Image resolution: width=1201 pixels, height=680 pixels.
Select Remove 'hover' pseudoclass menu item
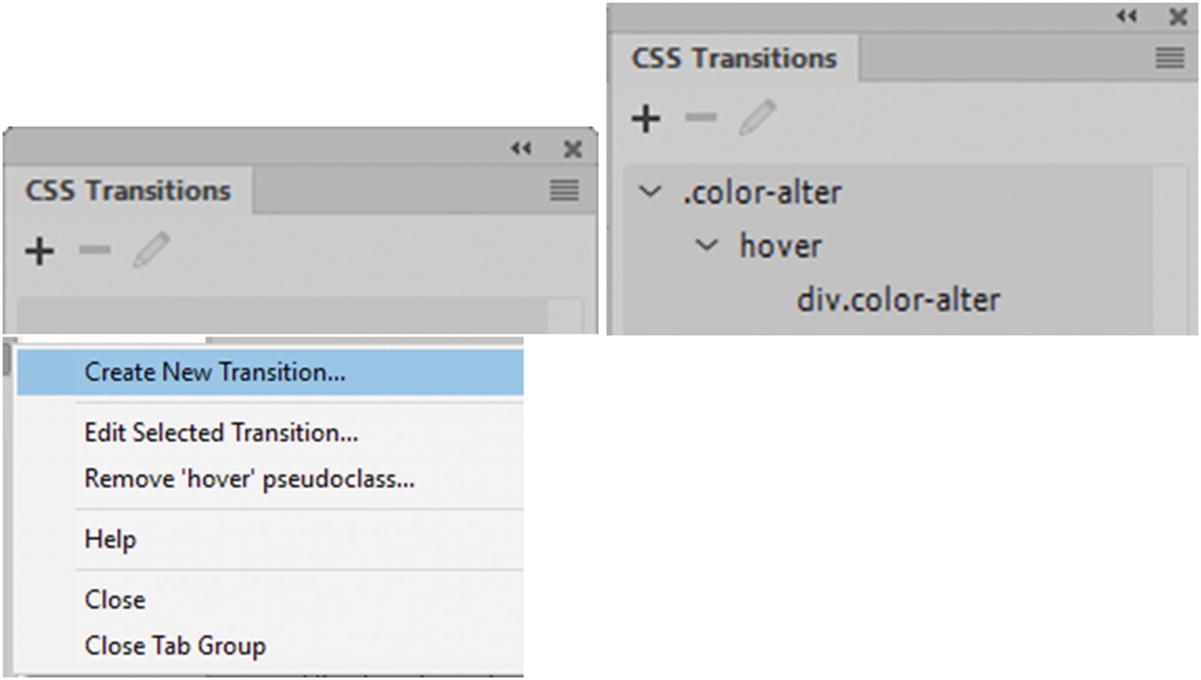tap(249, 479)
